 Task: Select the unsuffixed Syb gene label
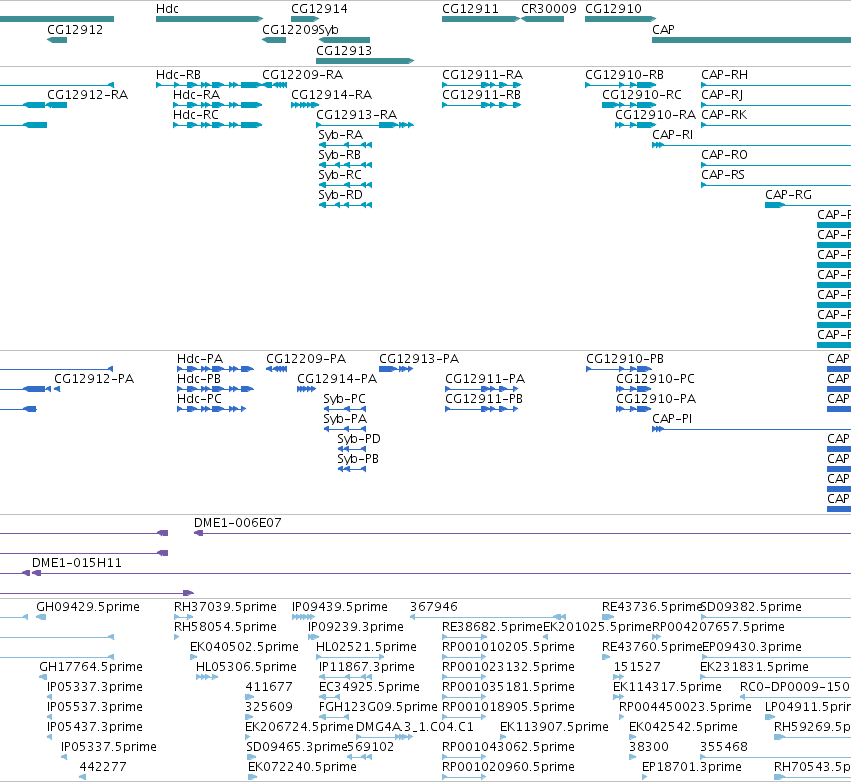[328, 29]
